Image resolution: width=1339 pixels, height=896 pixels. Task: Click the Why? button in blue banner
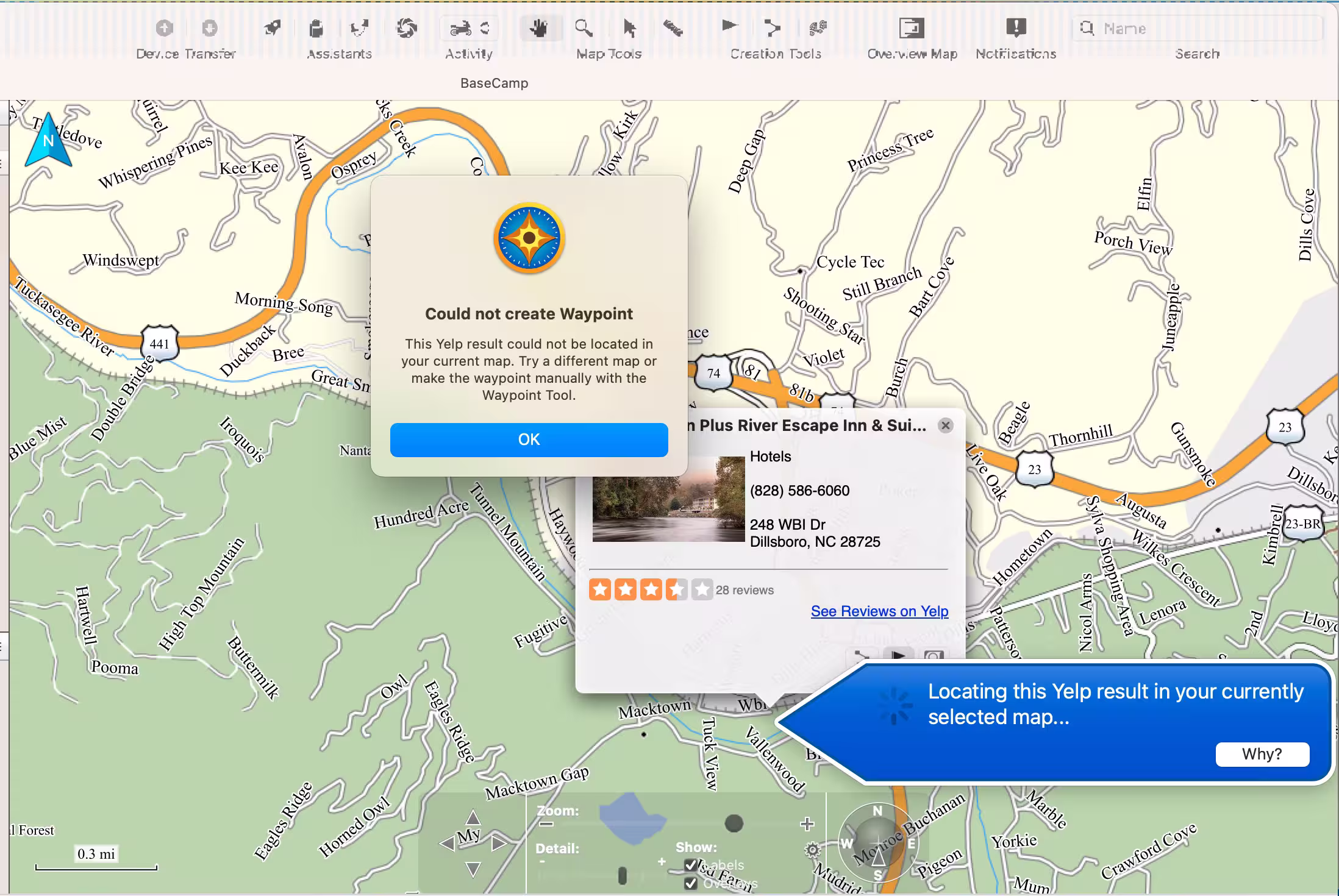1262,754
